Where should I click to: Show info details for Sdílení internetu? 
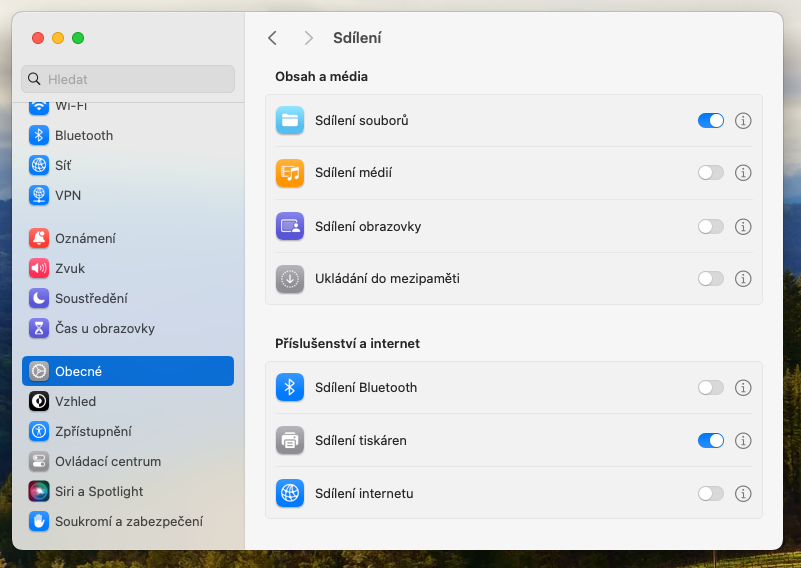[743, 493]
